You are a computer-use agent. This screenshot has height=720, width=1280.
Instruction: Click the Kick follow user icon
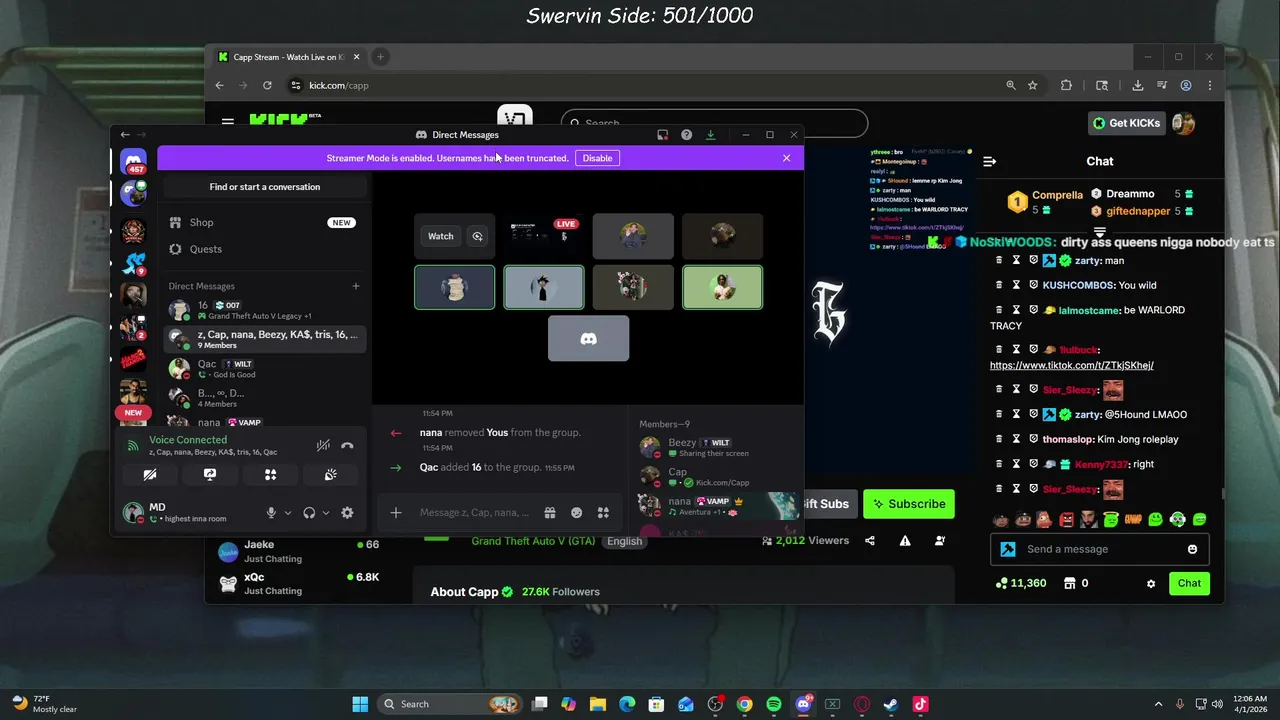(940, 541)
